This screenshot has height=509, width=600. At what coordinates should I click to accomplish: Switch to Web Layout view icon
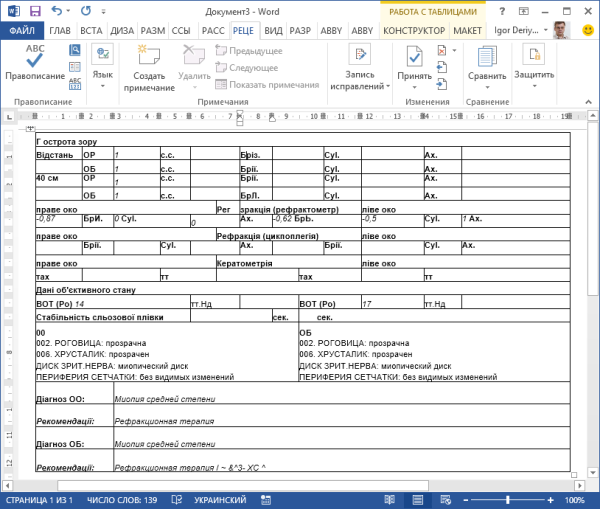coord(445,500)
